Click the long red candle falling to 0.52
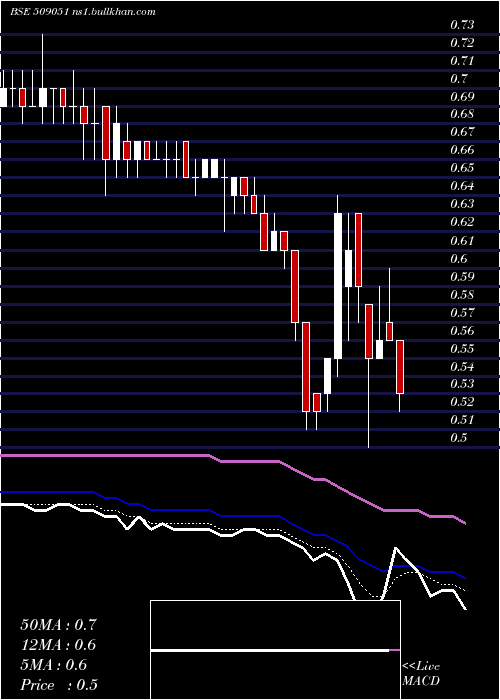 click(306, 367)
